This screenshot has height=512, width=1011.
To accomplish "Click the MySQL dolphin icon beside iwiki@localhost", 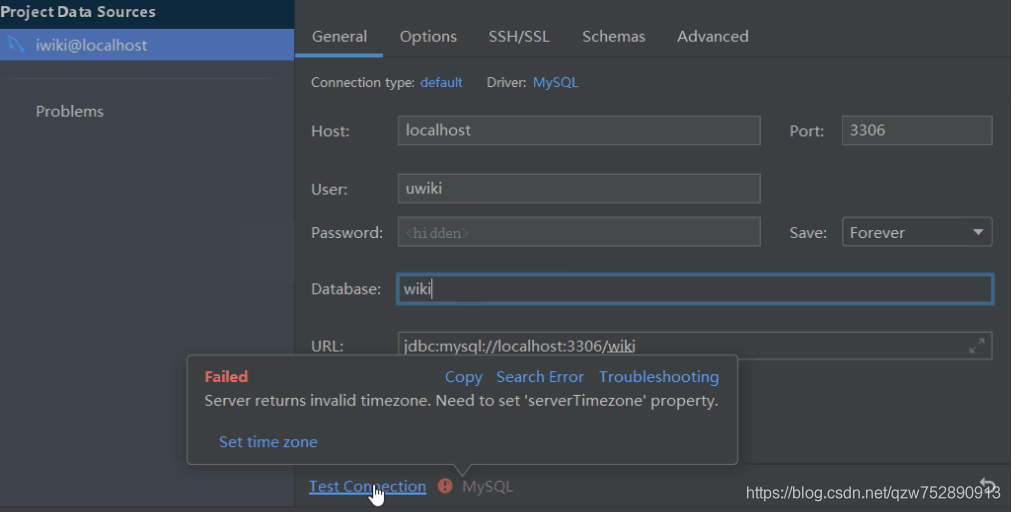I will (16, 44).
